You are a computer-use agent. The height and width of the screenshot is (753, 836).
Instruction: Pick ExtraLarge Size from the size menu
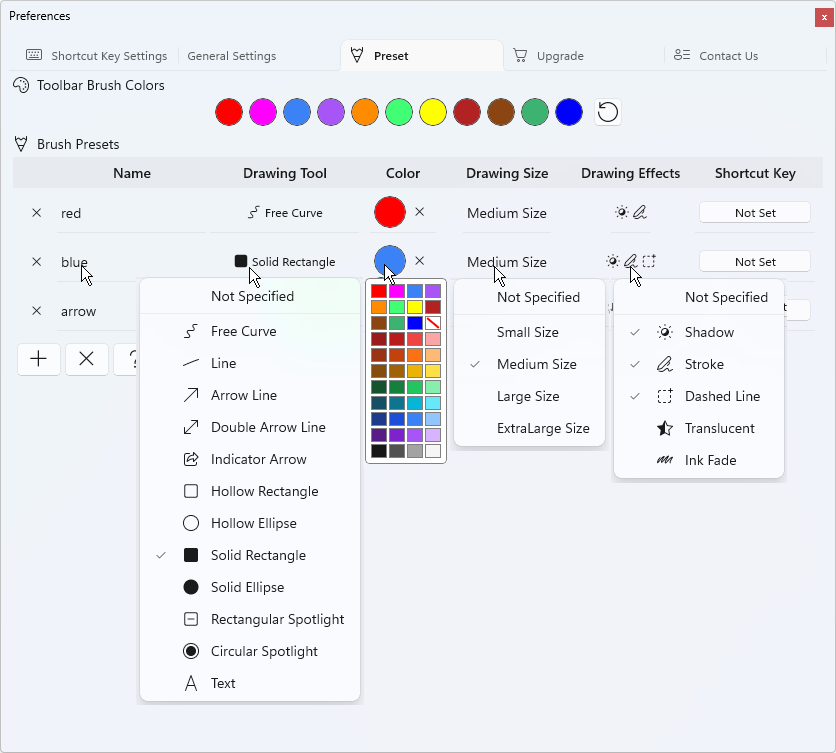[x=529, y=428]
